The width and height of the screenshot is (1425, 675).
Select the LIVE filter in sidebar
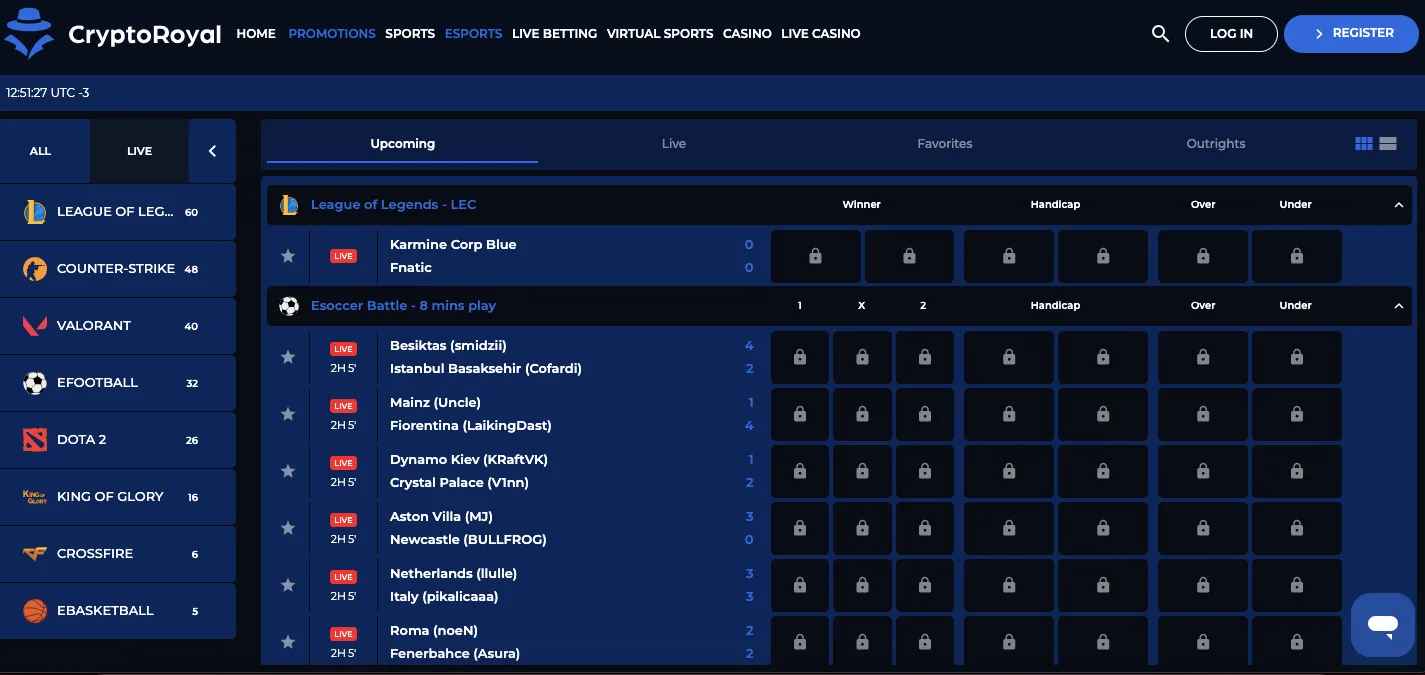[x=139, y=151]
